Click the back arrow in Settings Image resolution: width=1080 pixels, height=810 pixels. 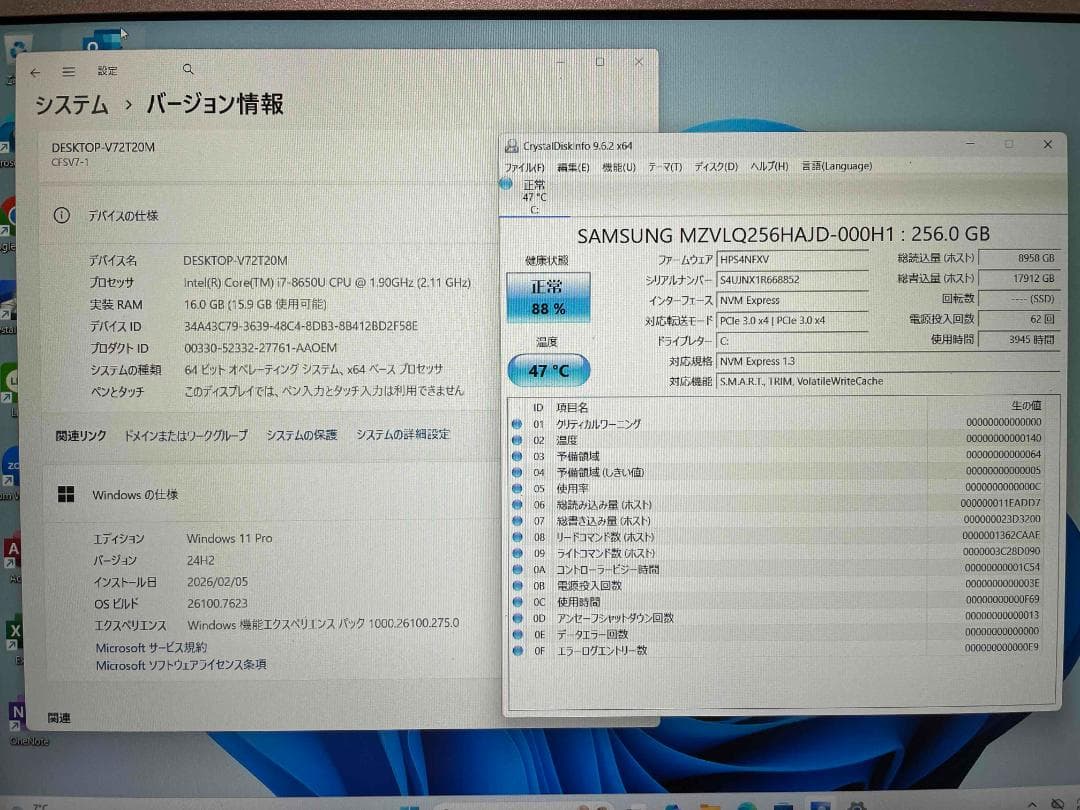click(x=35, y=70)
